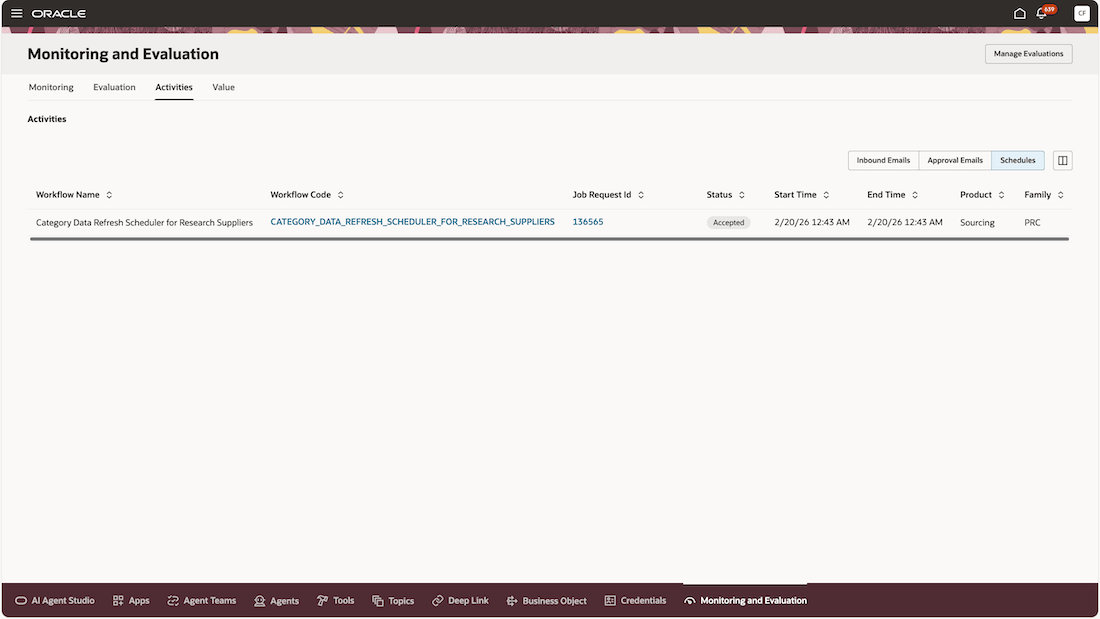
Task: Open Agents in bottom navigation
Action: 276,601
